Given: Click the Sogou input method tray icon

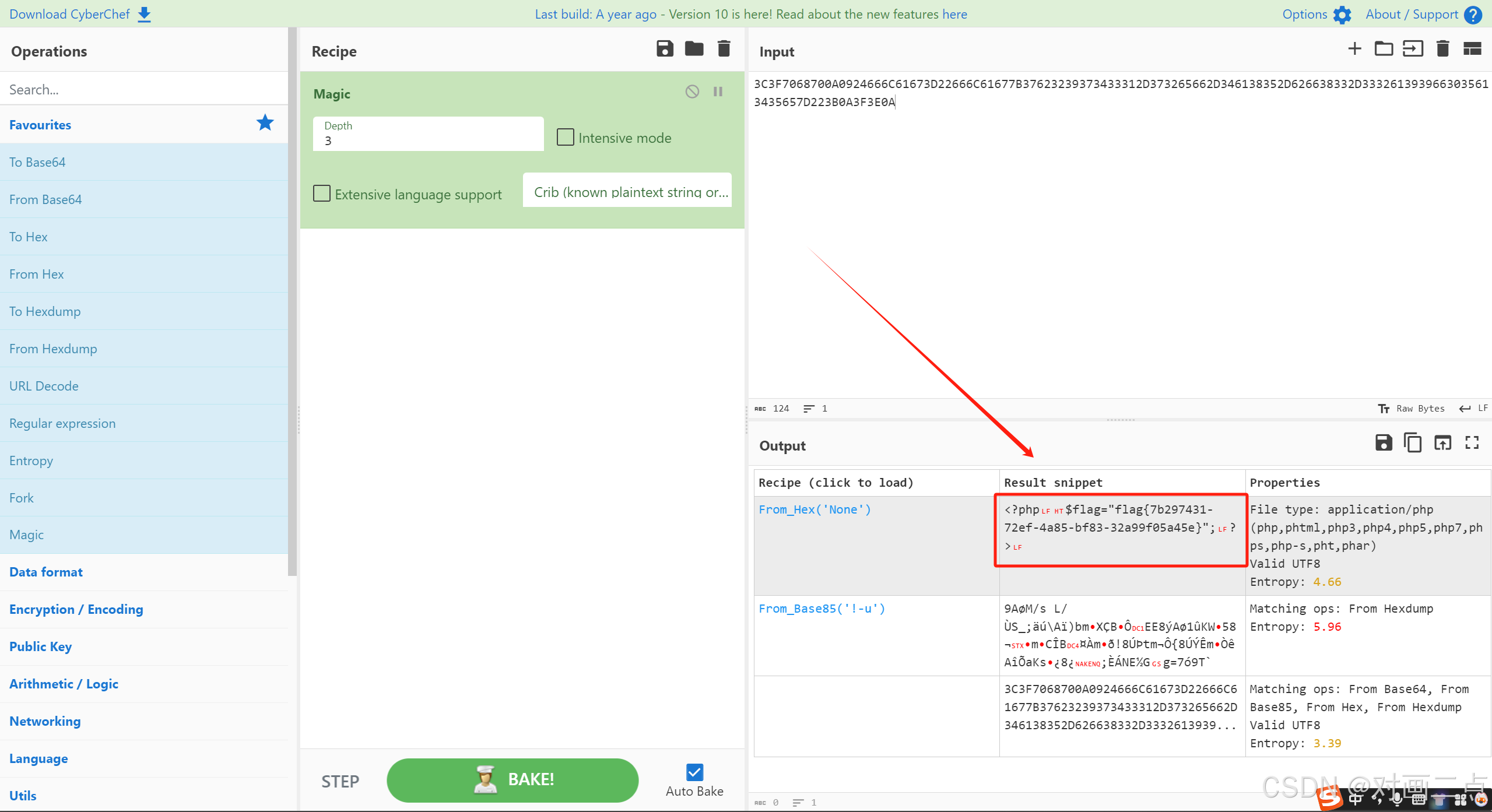Looking at the screenshot, I should 1331,798.
